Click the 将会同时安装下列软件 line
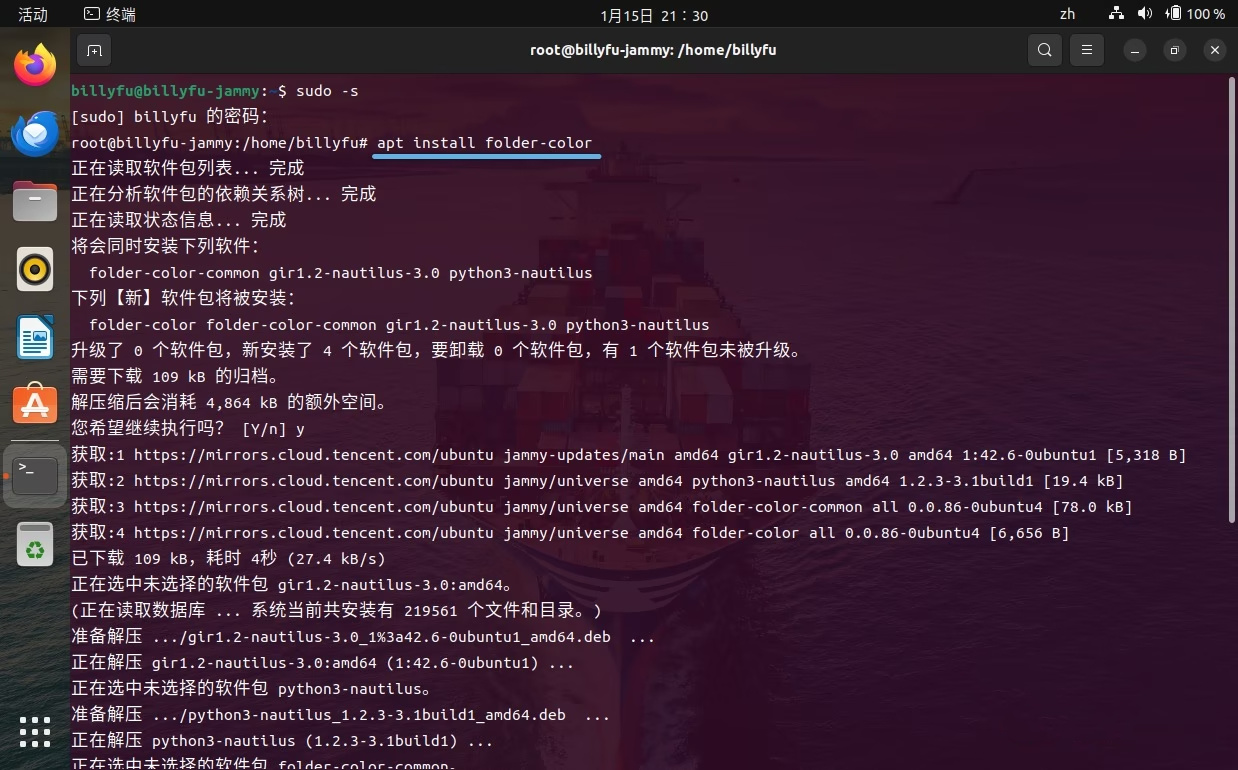Viewport: 1238px width, 770px height. 165,246
